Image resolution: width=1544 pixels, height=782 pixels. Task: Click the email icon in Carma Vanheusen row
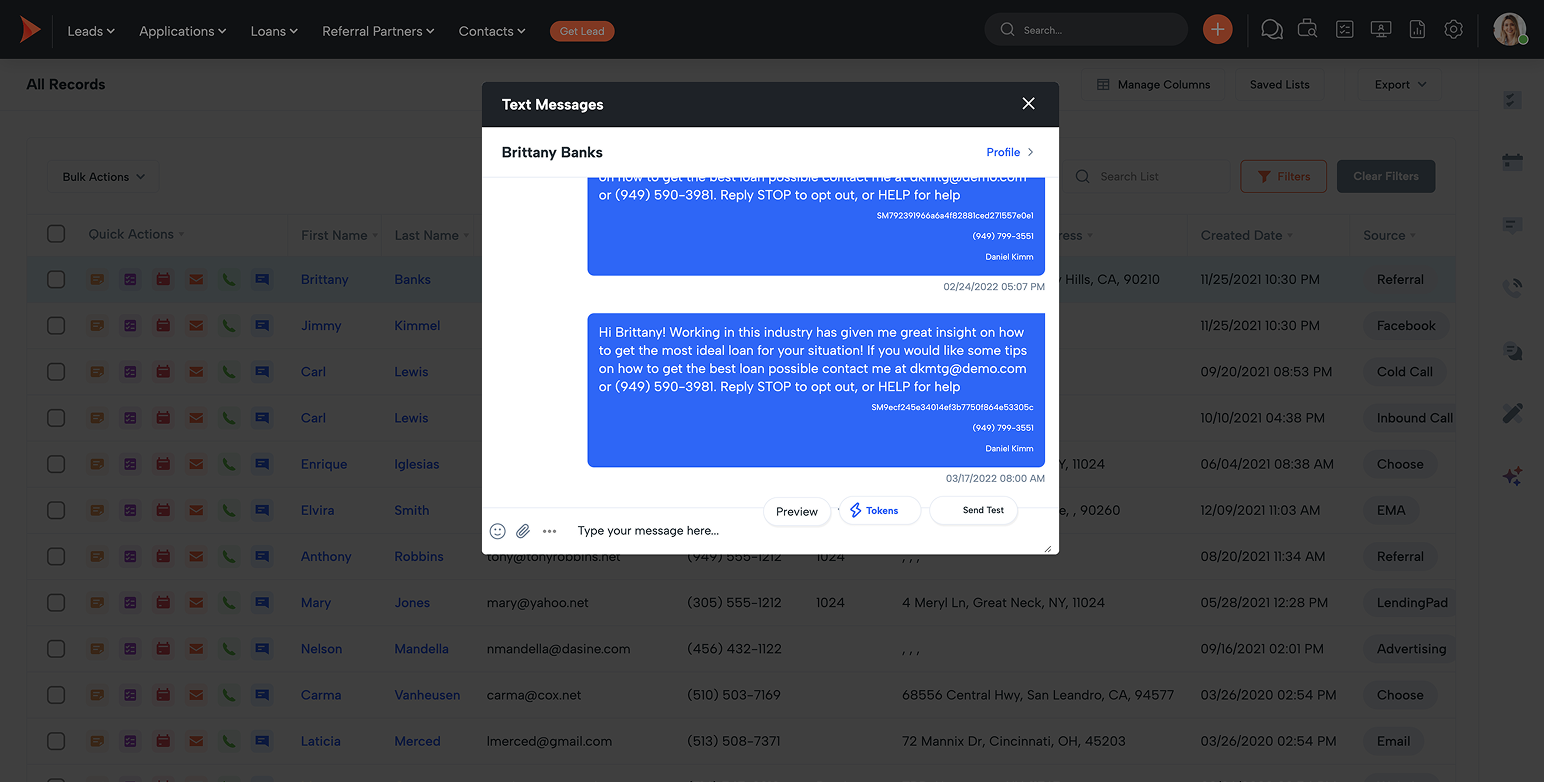point(196,695)
